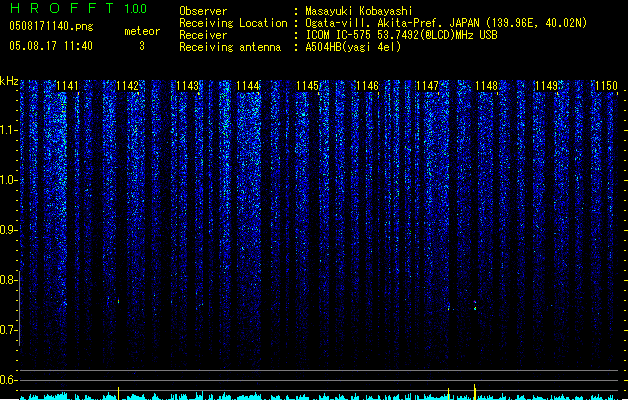Select the filename 0508171140.png
The width and height of the screenshot is (629, 400).
click(51, 26)
